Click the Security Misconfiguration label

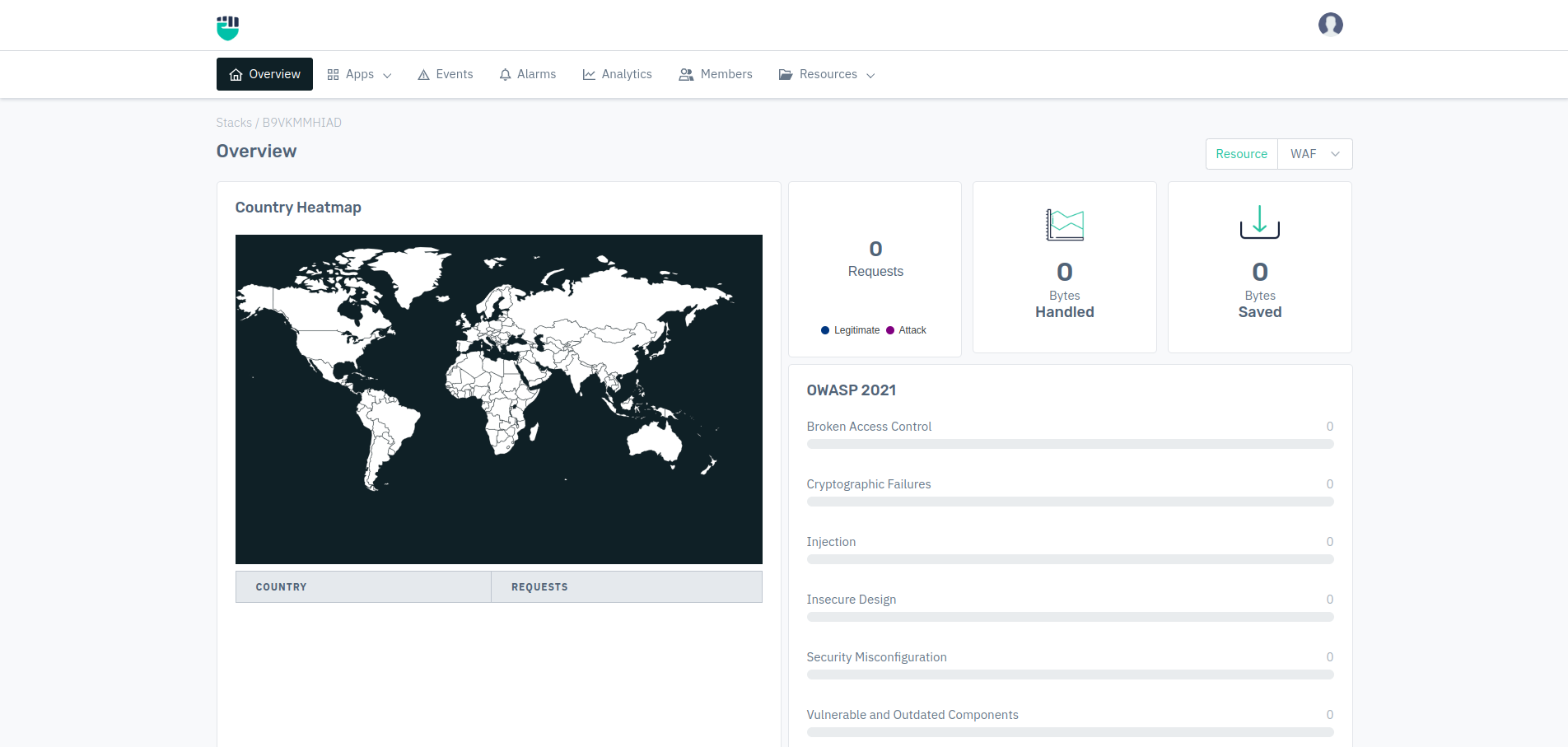pyautogui.click(x=876, y=657)
